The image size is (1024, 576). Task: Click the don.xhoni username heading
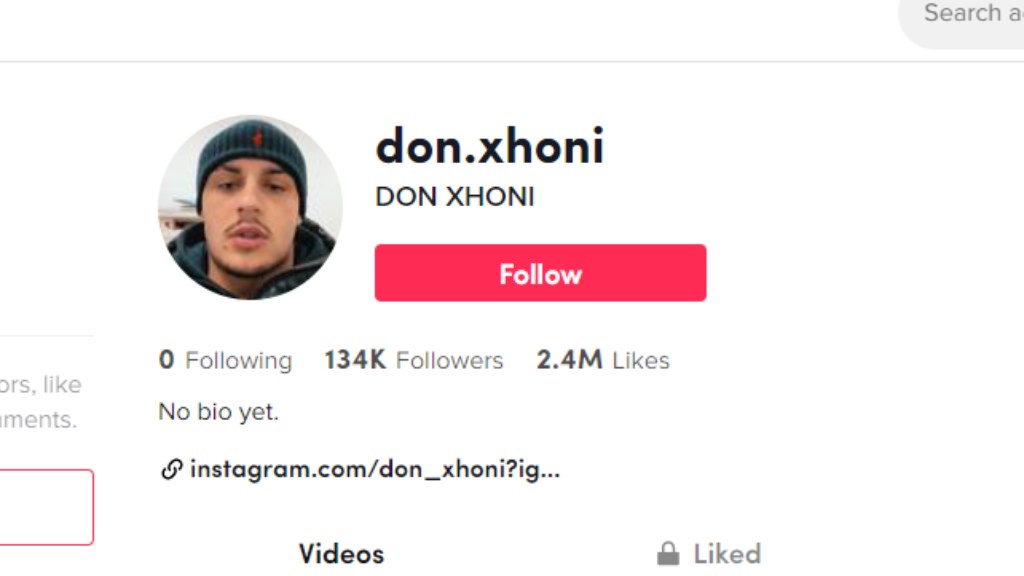click(x=490, y=146)
